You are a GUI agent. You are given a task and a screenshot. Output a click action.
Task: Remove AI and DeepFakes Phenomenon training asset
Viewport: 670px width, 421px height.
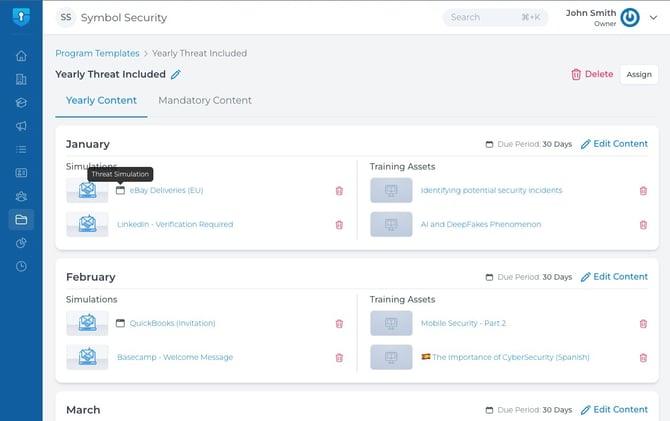click(x=643, y=224)
